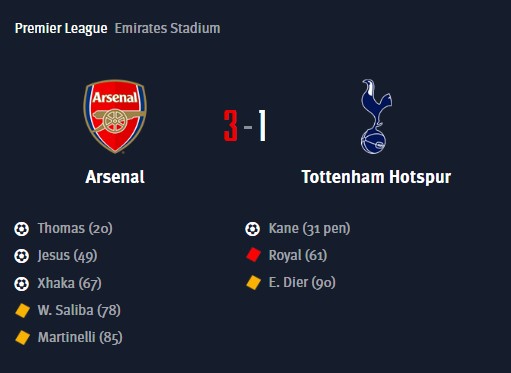Click the Arsenal club crest
511x373 pixels.
pos(115,116)
